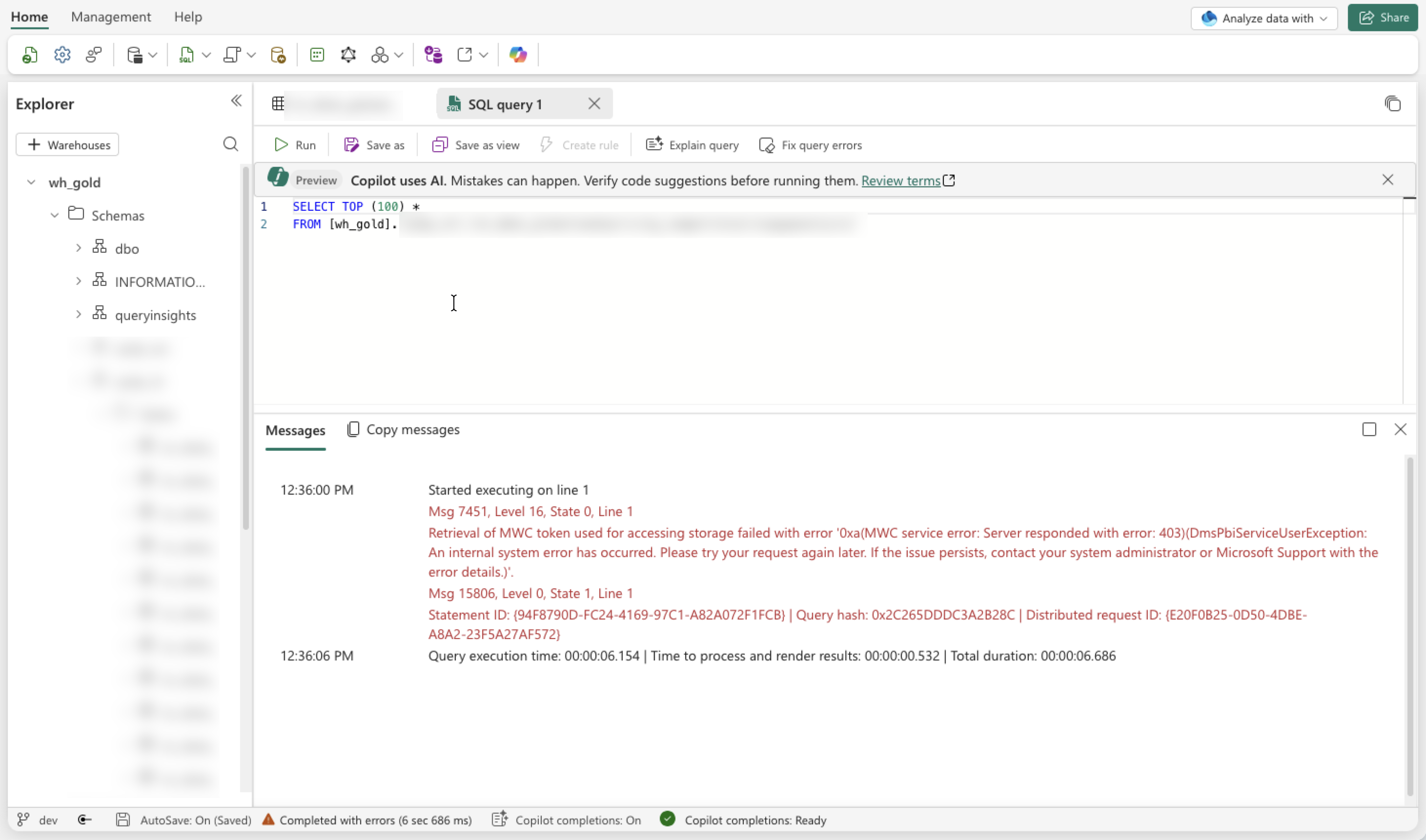Click the Create rule toolbar item
The width and height of the screenshot is (1426, 840).
click(579, 145)
